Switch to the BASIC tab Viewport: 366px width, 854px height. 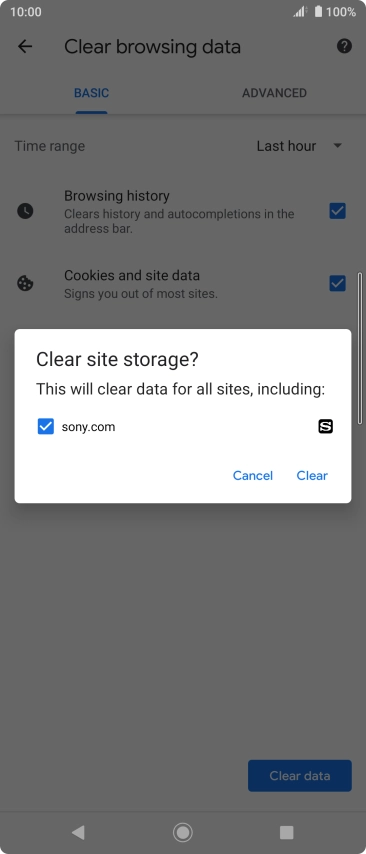92,93
